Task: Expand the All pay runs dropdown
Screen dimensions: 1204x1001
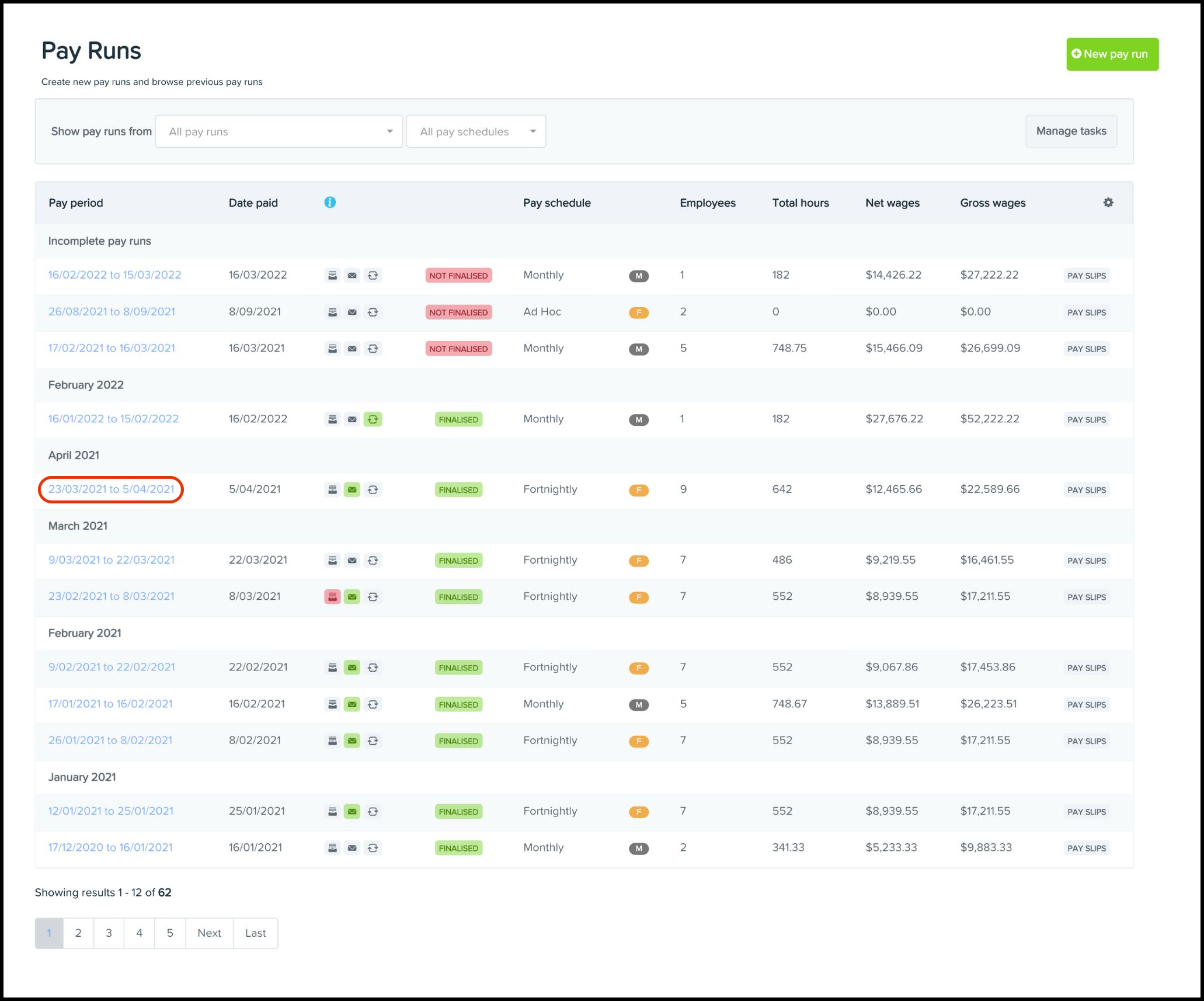Action: (279, 131)
